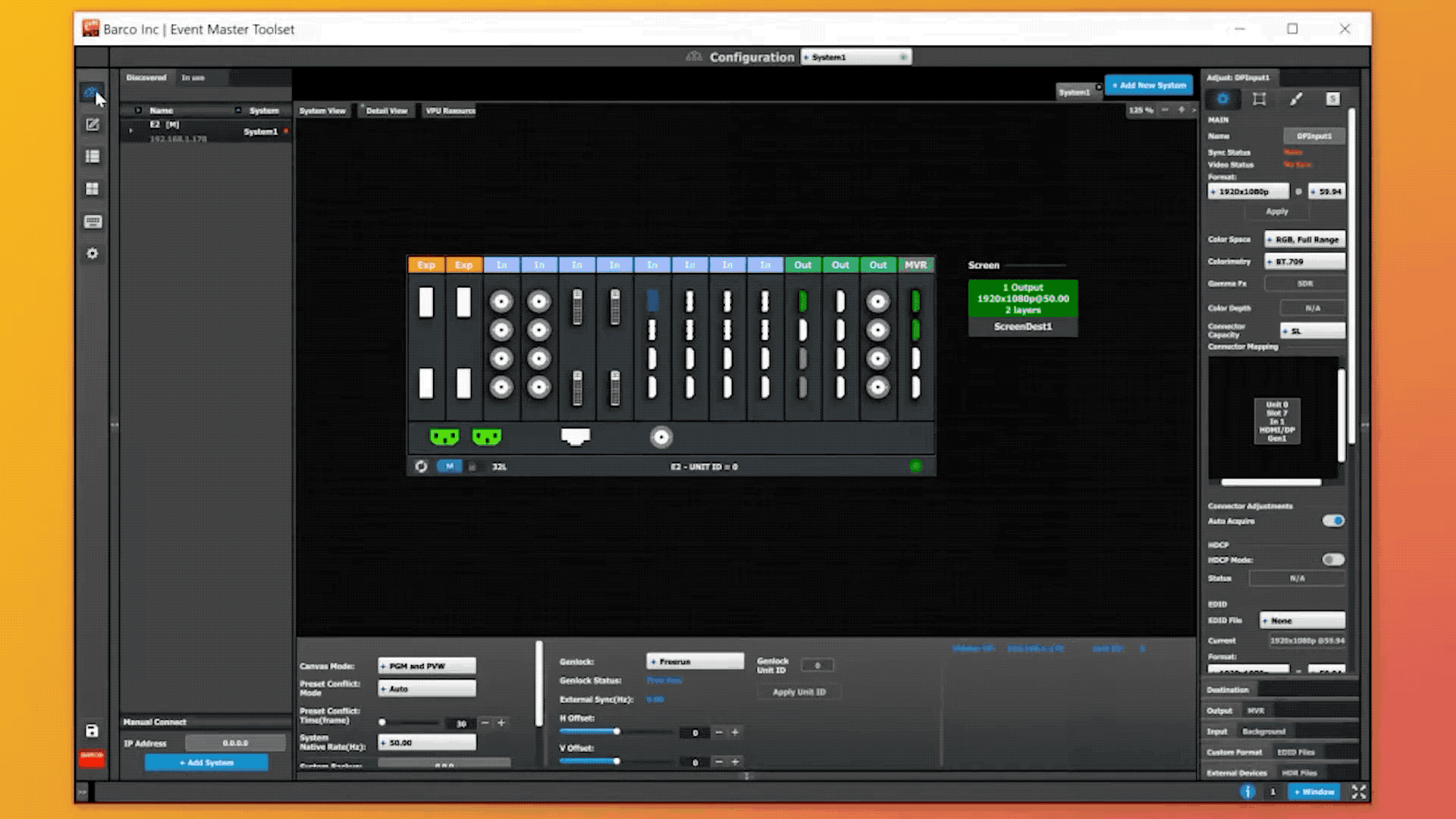Open the multiviewer grid icon in left sidebar
1456x819 pixels.
point(93,189)
